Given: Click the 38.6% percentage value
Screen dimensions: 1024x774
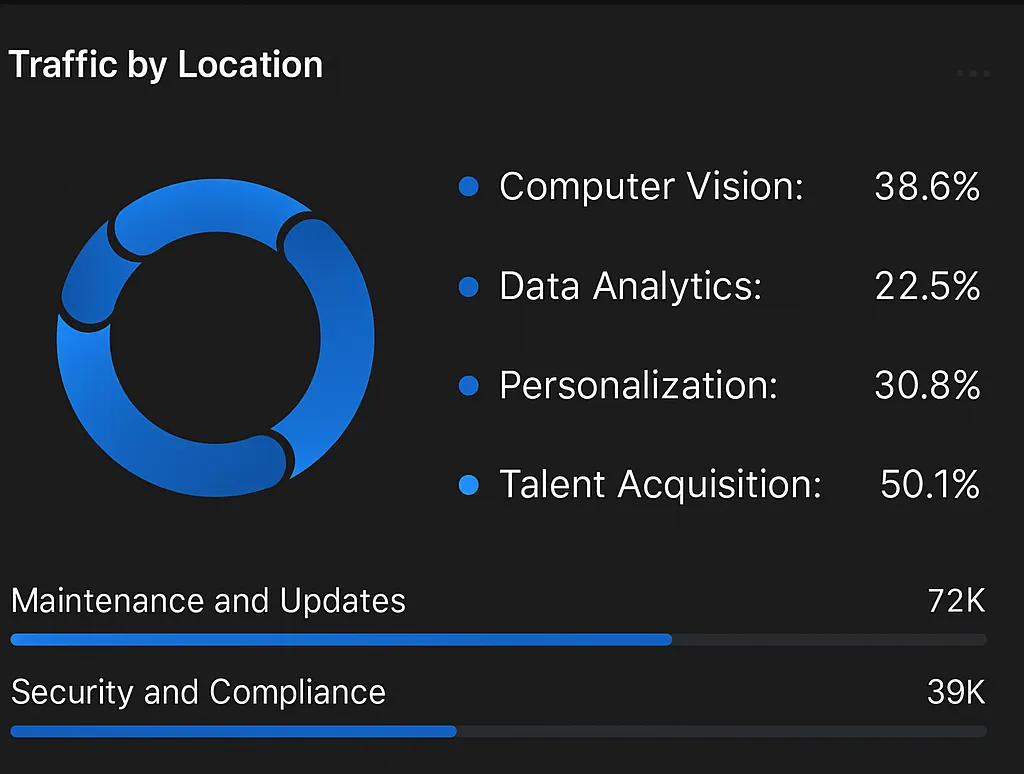Looking at the screenshot, I should click(927, 187).
